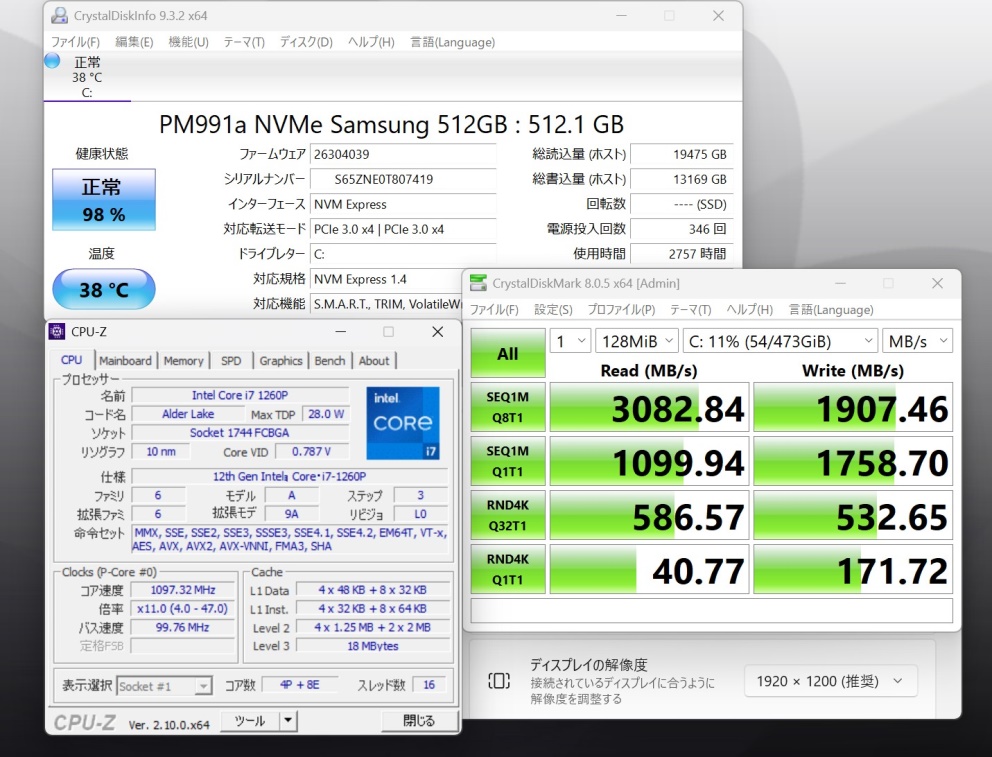Open ヘルプ(H) menu in CrystalDiskInfo
This screenshot has width=992, height=757.
[371, 42]
